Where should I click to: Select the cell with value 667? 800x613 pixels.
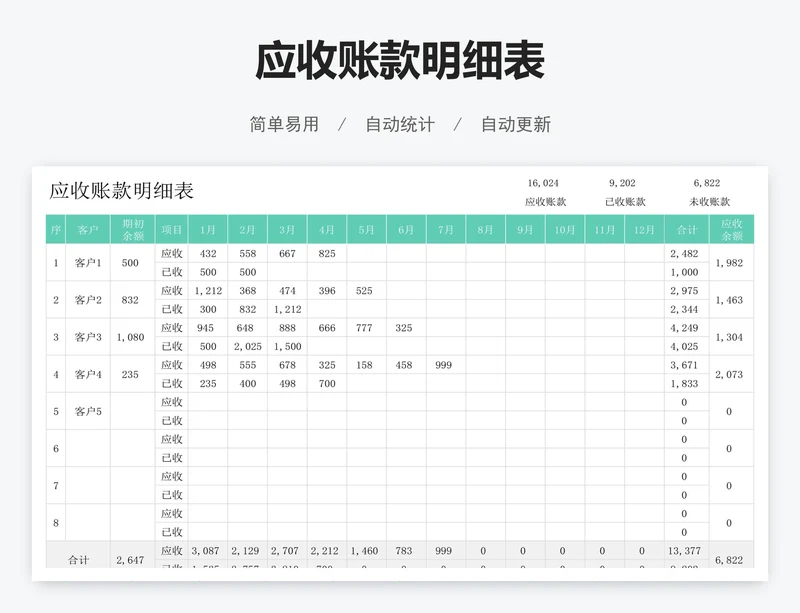pos(287,254)
